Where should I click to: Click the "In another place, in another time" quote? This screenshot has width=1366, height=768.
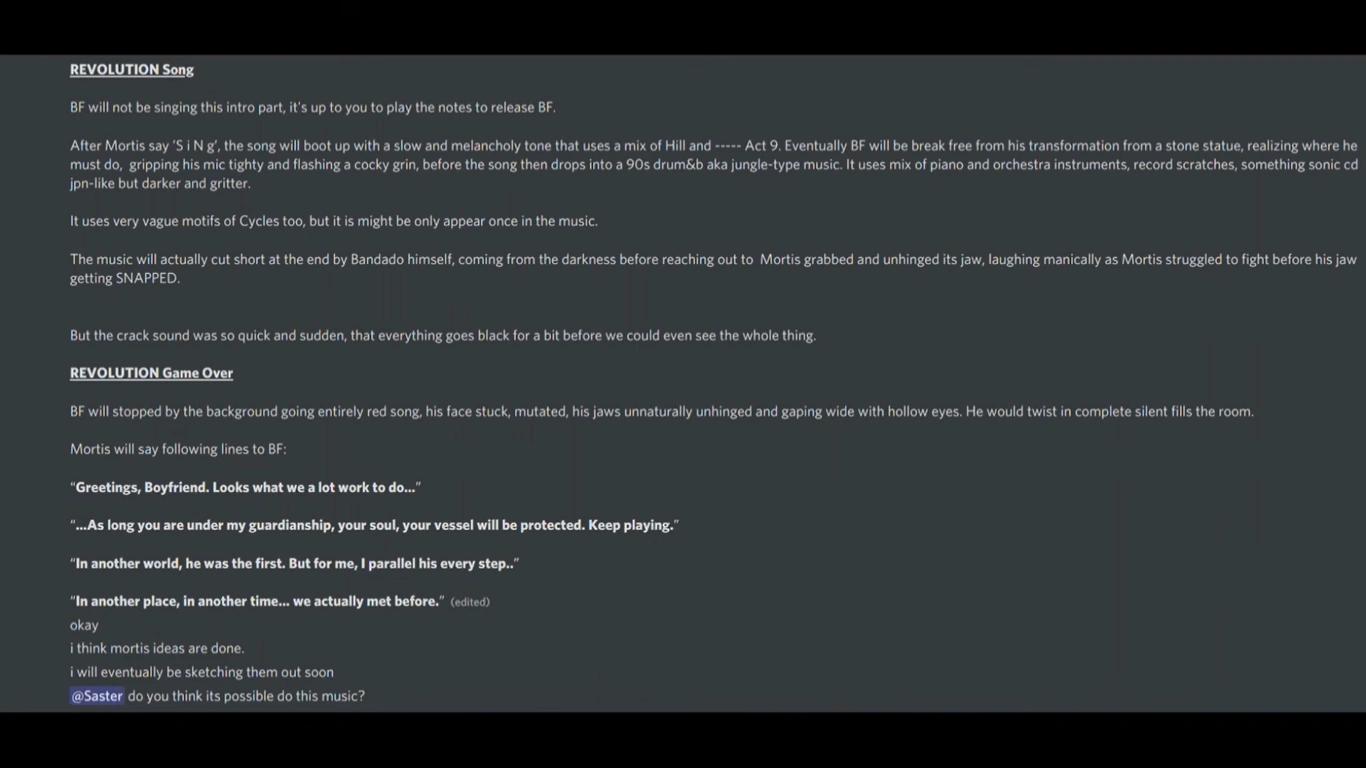(x=258, y=601)
